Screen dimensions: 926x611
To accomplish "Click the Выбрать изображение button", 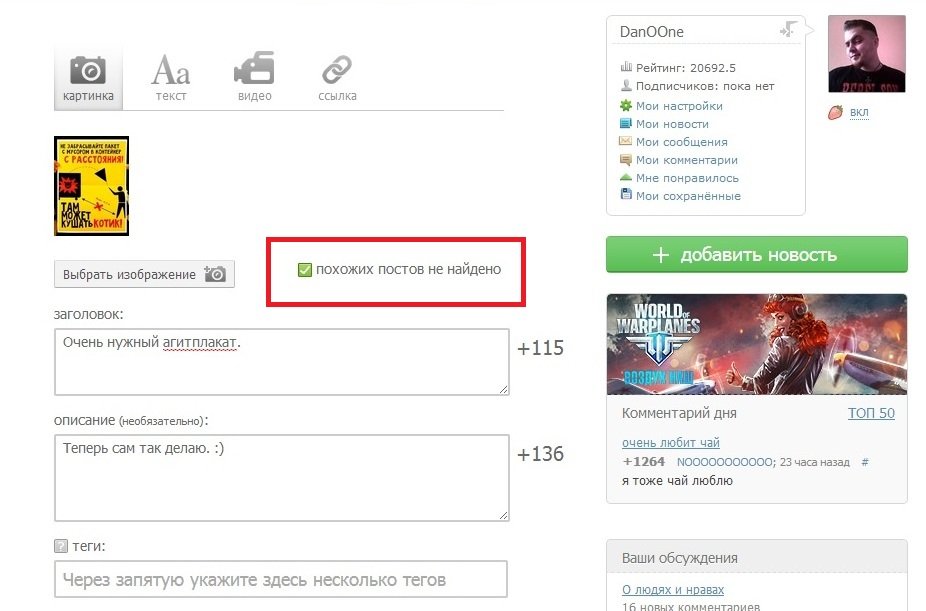I will click(x=144, y=274).
